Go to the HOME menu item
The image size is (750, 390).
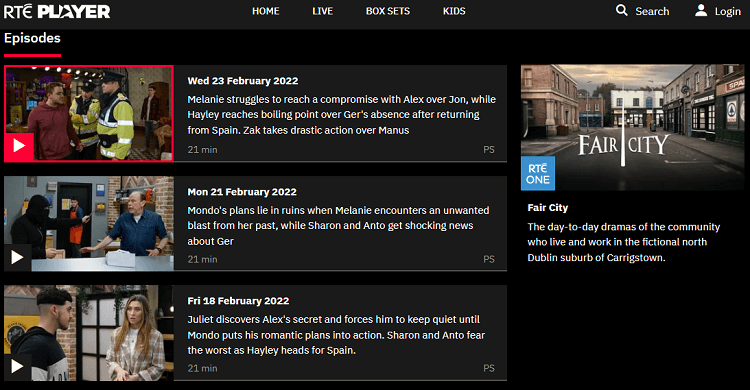[x=265, y=11]
